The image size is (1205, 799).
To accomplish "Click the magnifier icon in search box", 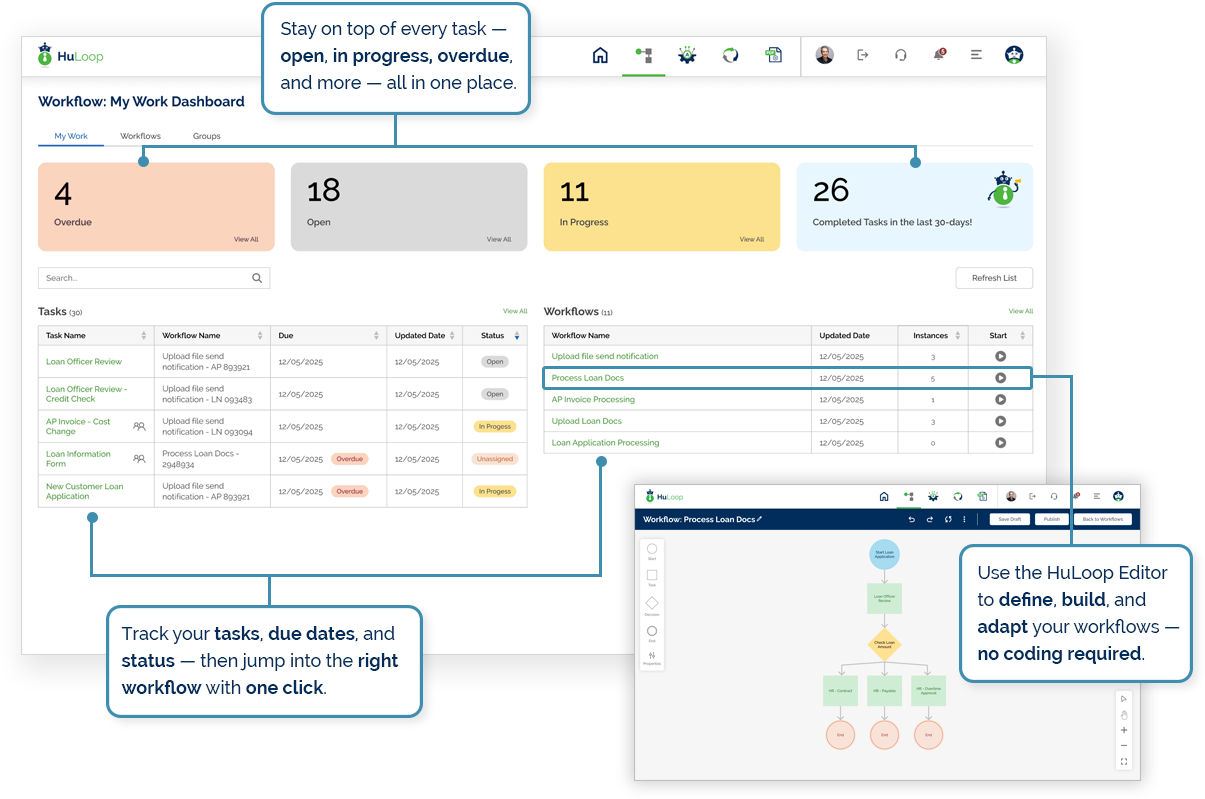I will pyautogui.click(x=257, y=278).
